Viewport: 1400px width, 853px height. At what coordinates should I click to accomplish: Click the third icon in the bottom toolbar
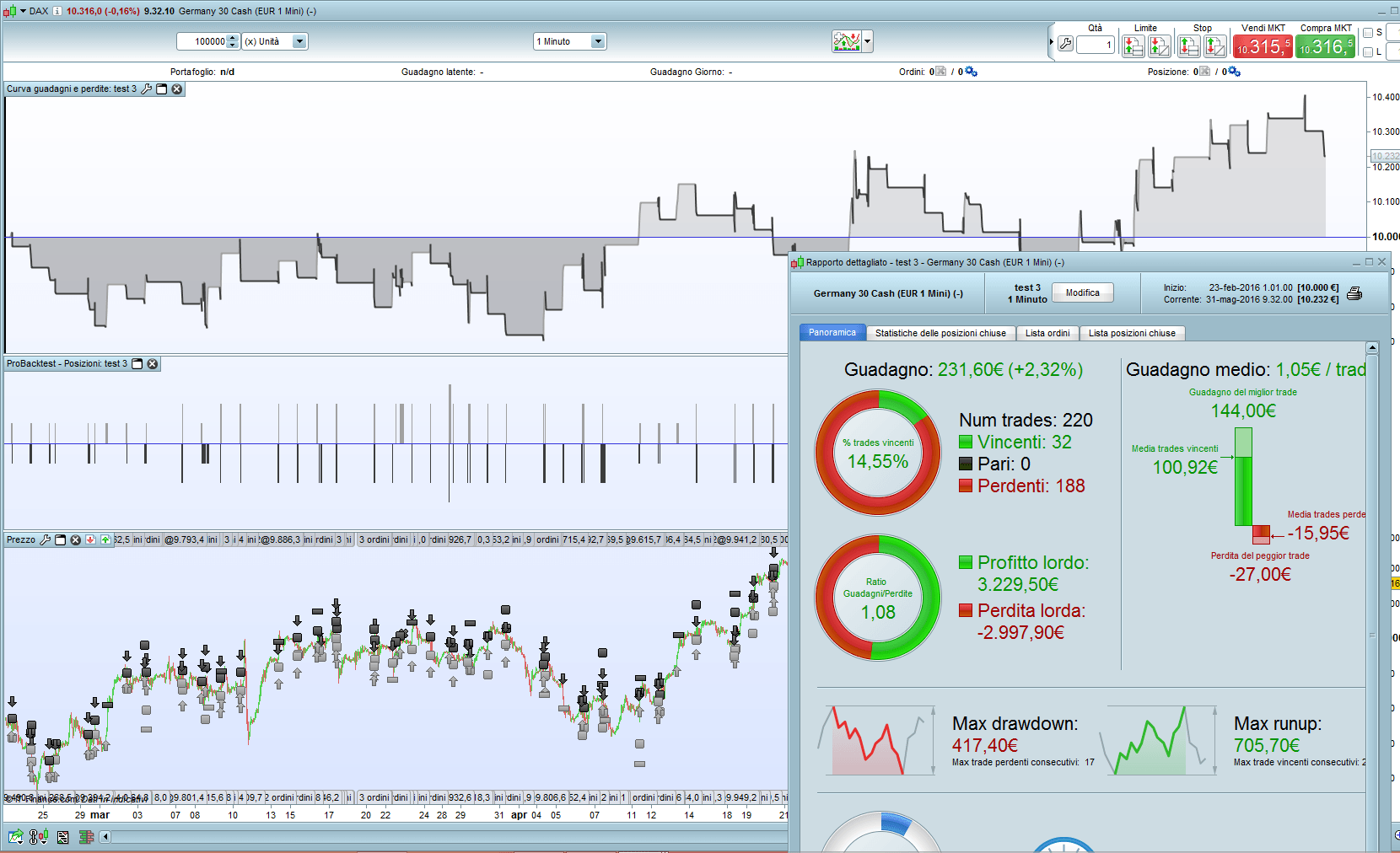click(x=63, y=837)
